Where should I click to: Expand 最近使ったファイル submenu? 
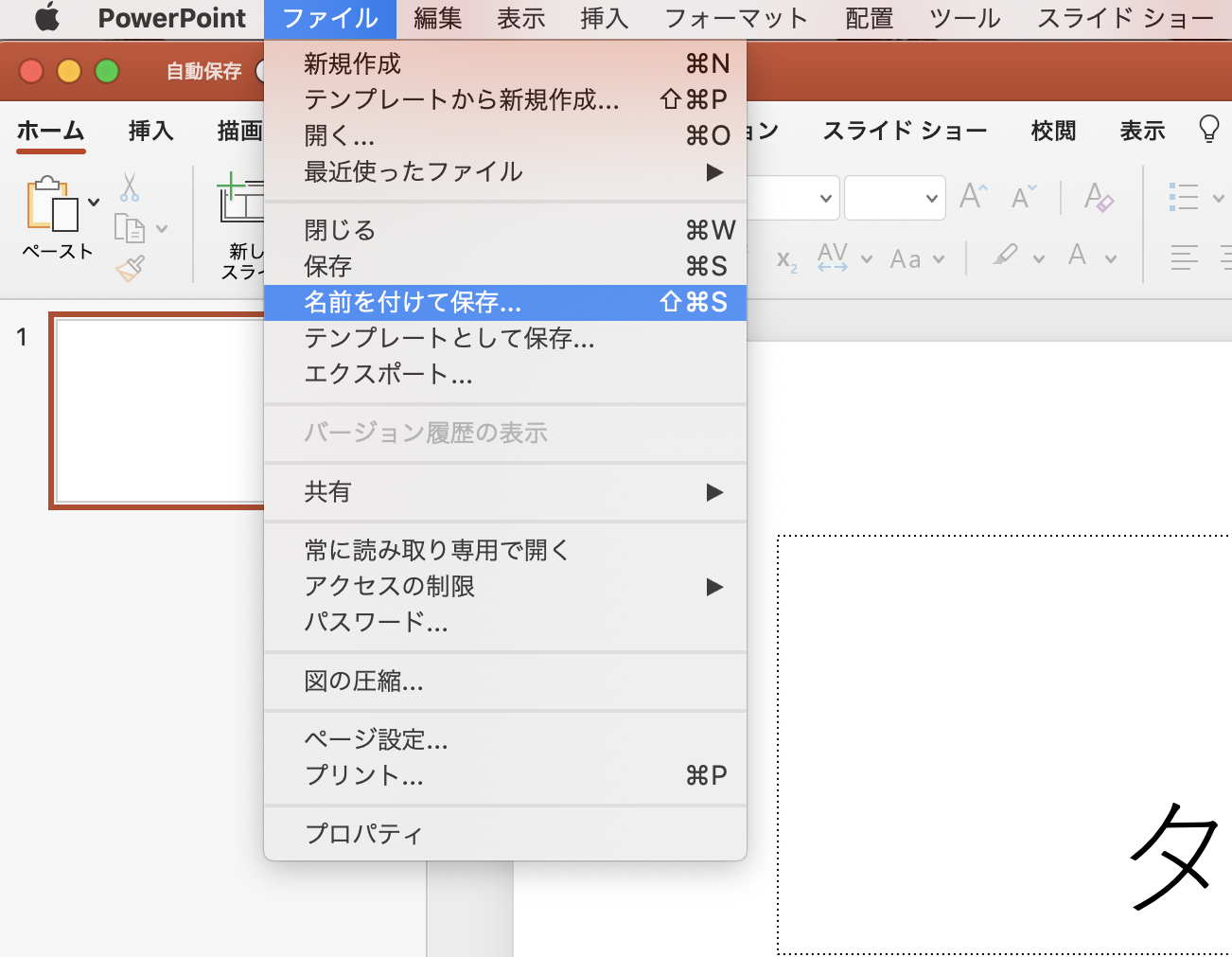click(x=505, y=171)
